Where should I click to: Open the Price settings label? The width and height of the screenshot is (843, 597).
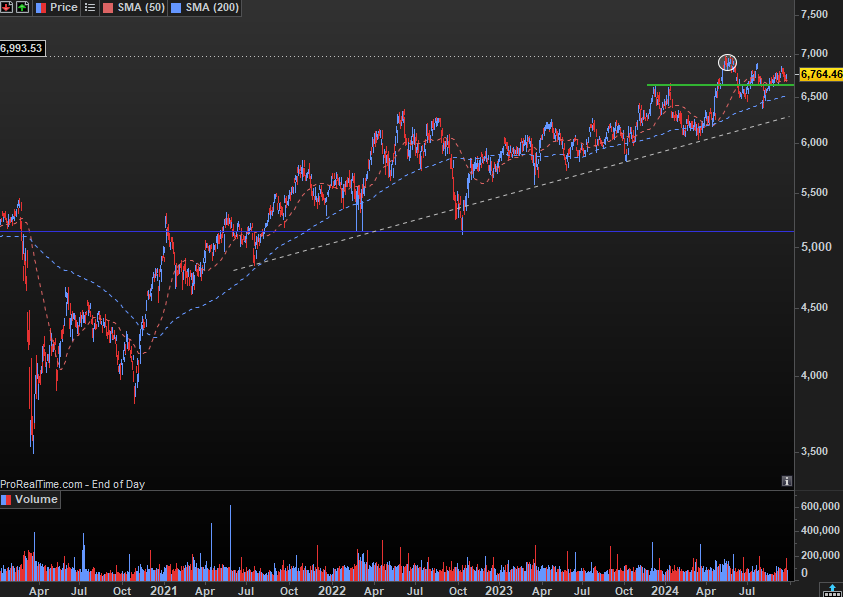[x=56, y=8]
